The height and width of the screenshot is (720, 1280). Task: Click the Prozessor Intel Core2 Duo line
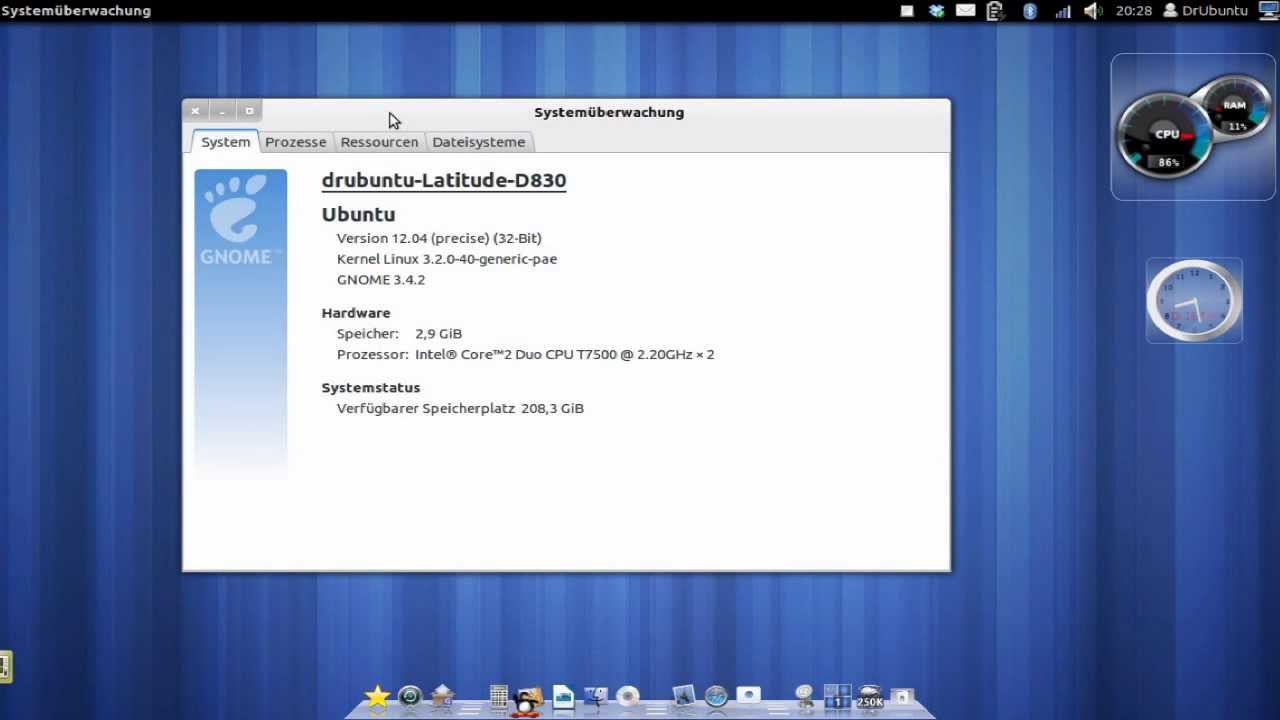click(525, 355)
